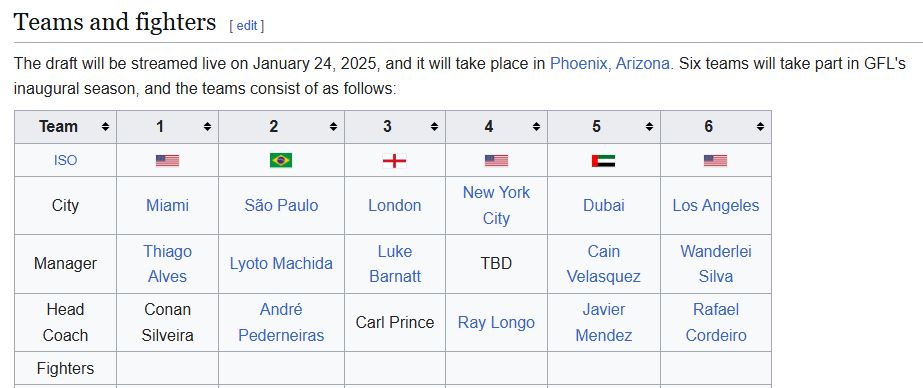
Task: Open the edit link for Teams and fighters
Action: point(247,25)
